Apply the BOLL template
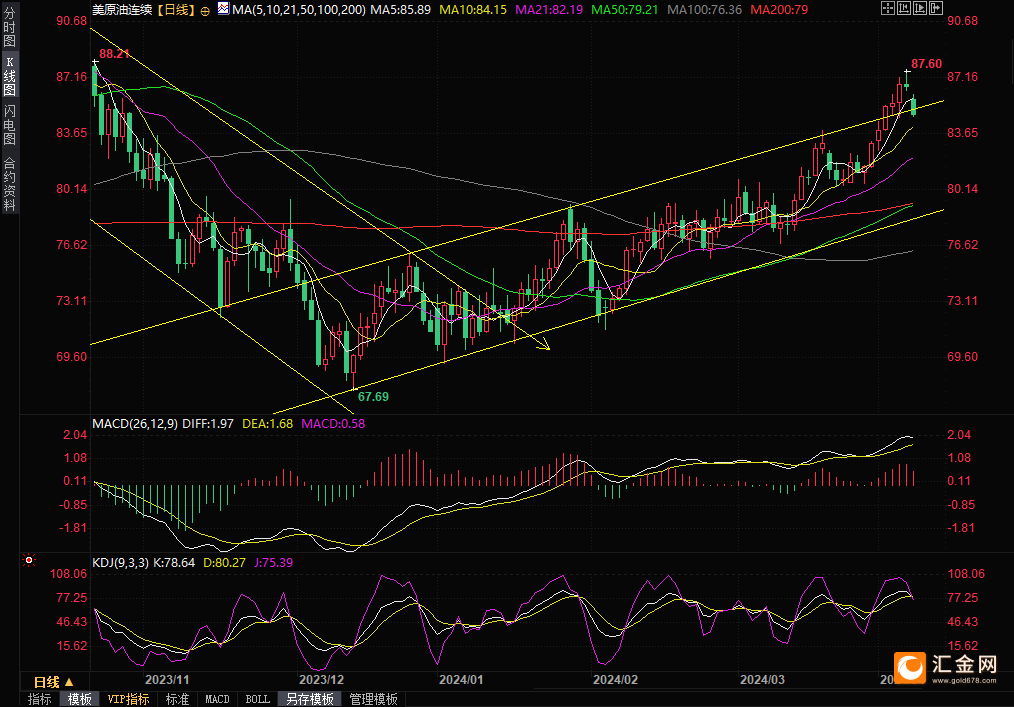The image size is (1014, 707). 257,699
